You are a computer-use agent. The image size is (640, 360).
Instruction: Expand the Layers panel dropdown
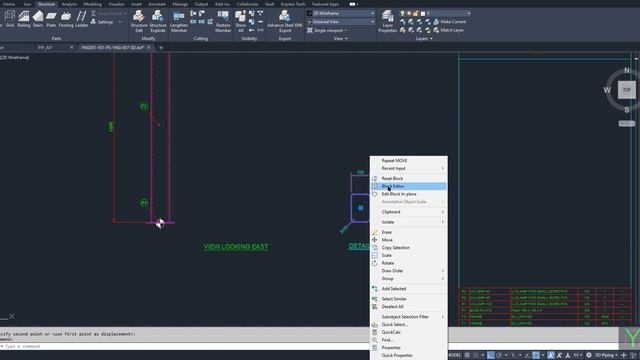tap(424, 39)
